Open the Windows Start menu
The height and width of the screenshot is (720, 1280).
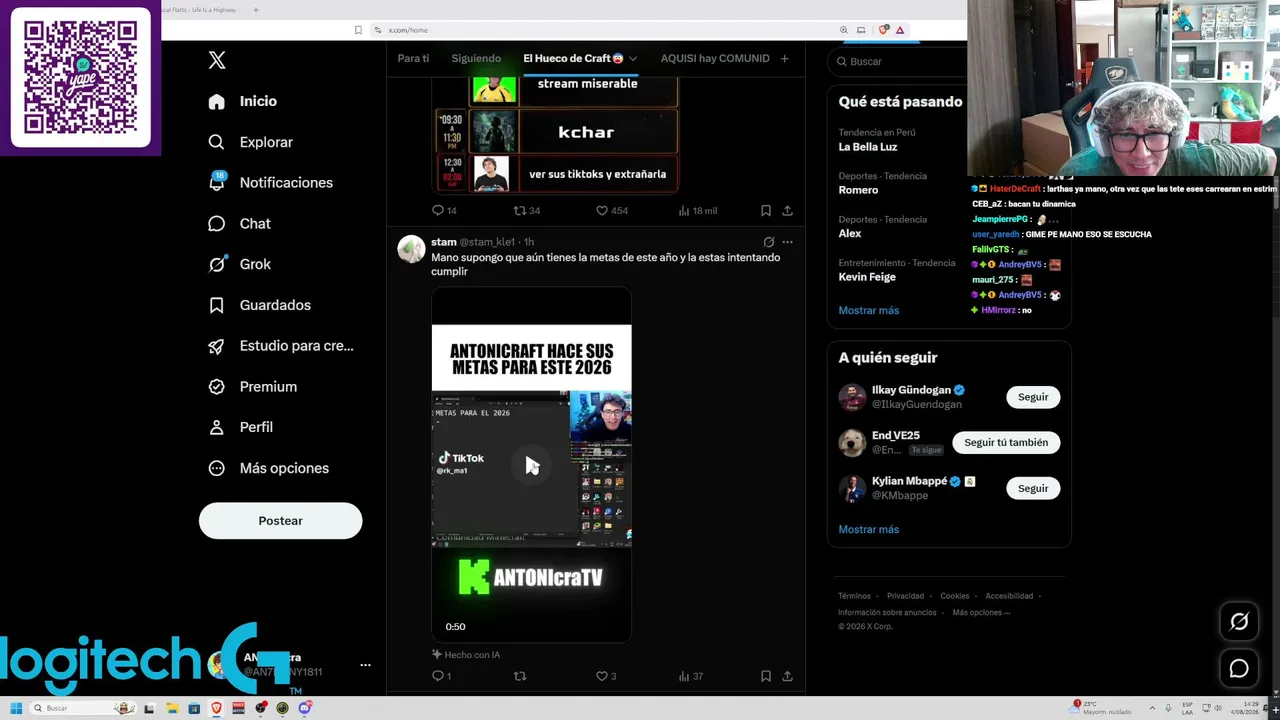[x=16, y=709]
